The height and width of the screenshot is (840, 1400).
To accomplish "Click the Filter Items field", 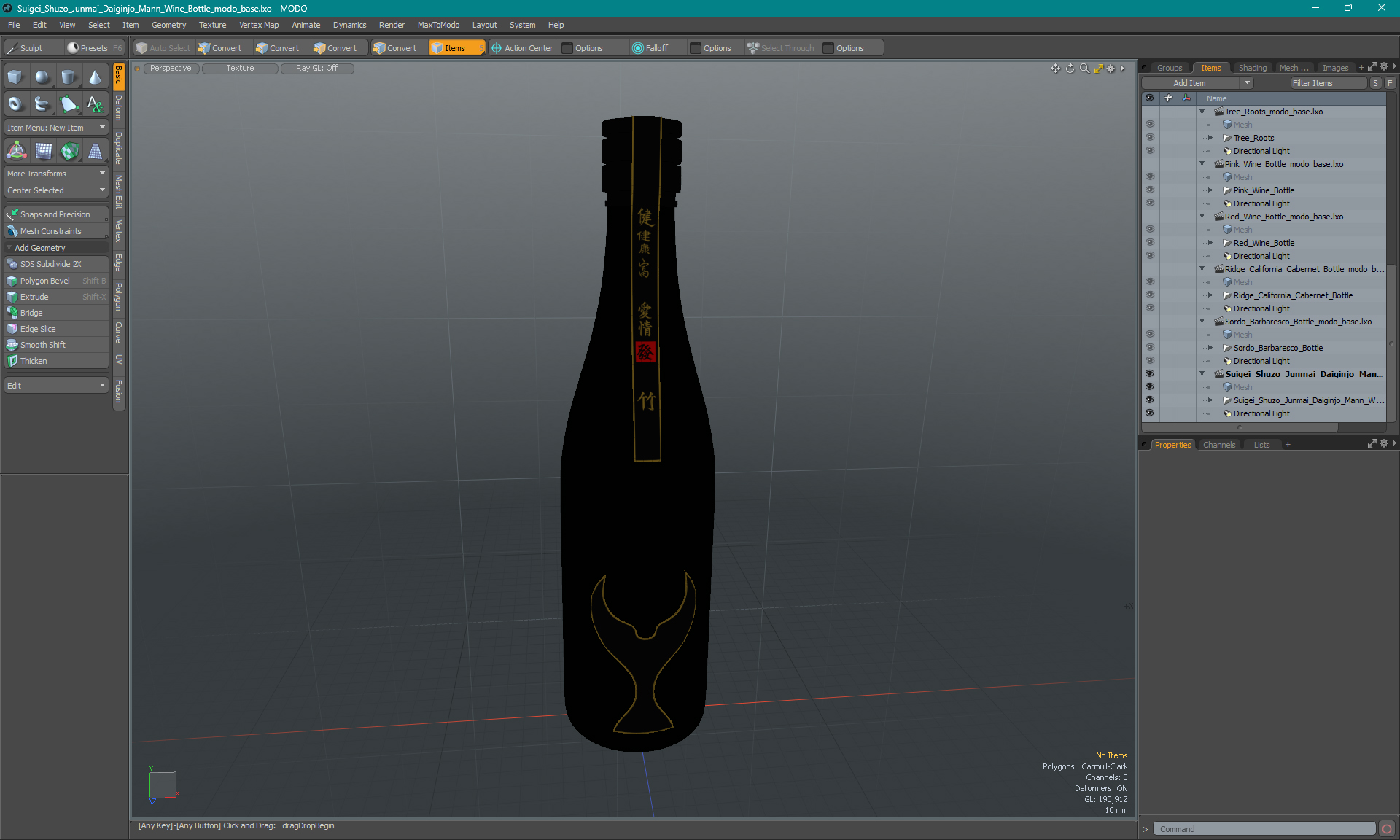I will 1327,83.
